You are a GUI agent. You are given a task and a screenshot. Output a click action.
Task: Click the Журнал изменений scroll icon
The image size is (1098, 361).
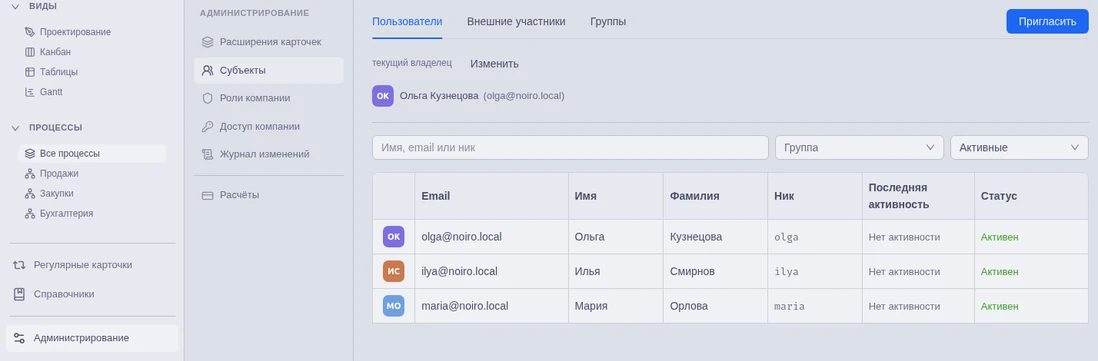coord(207,154)
